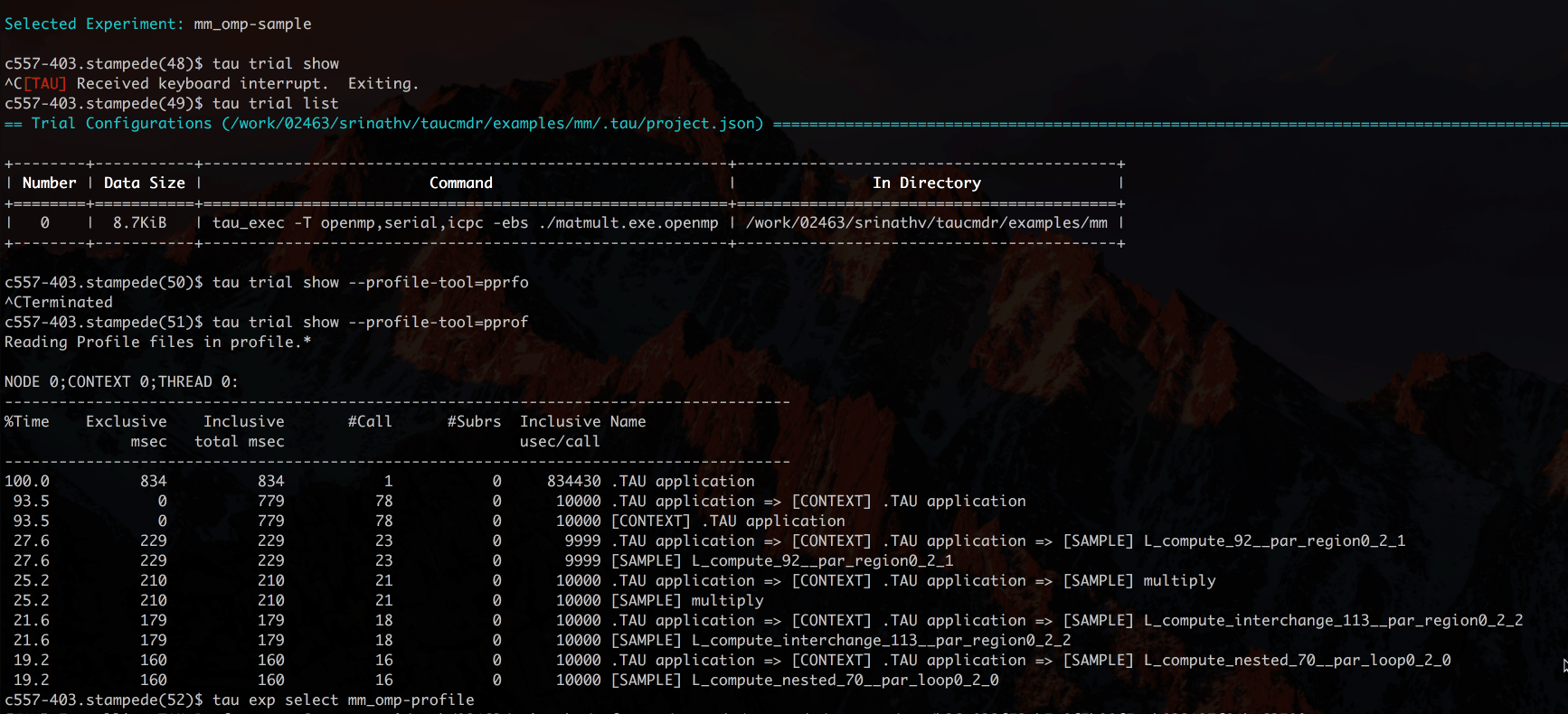
Task: Click the '%Time' column header
Action: click(x=27, y=422)
